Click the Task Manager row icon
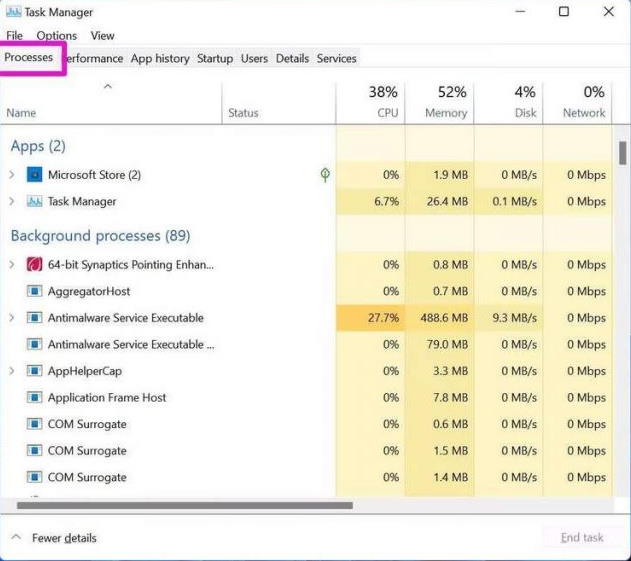The width and height of the screenshot is (631, 561). 34,201
